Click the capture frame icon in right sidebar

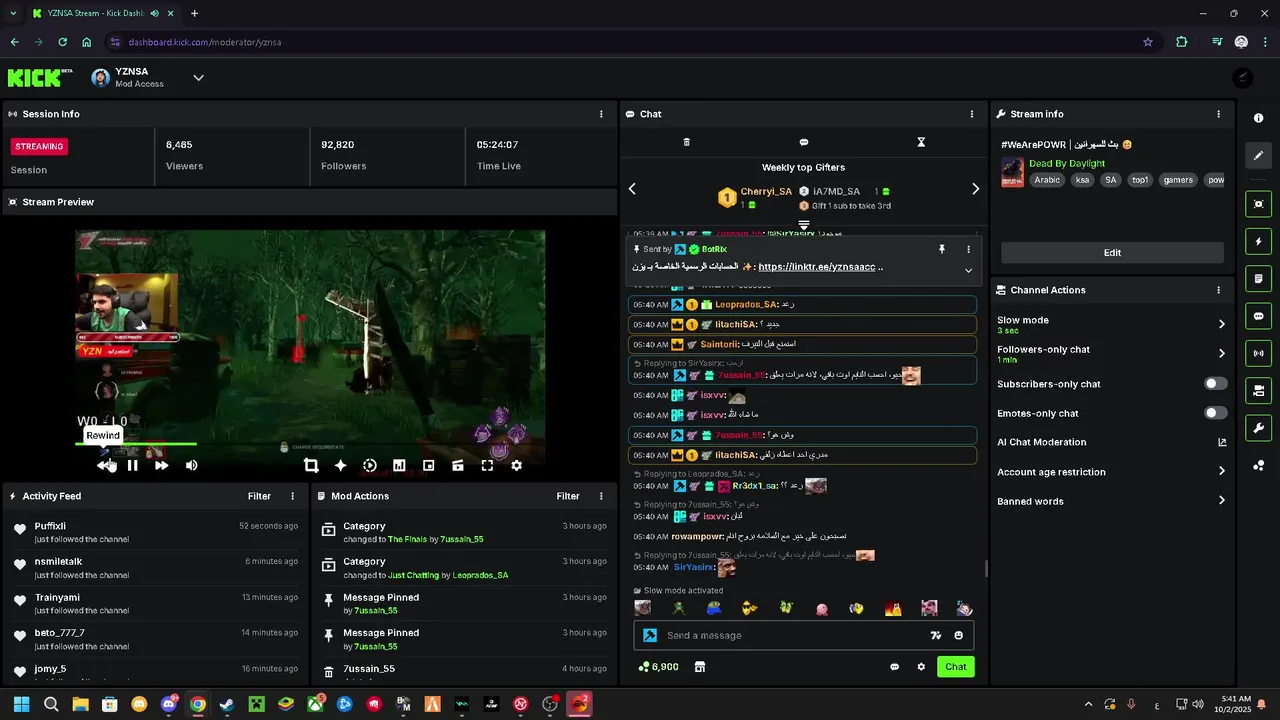pos(1258,204)
